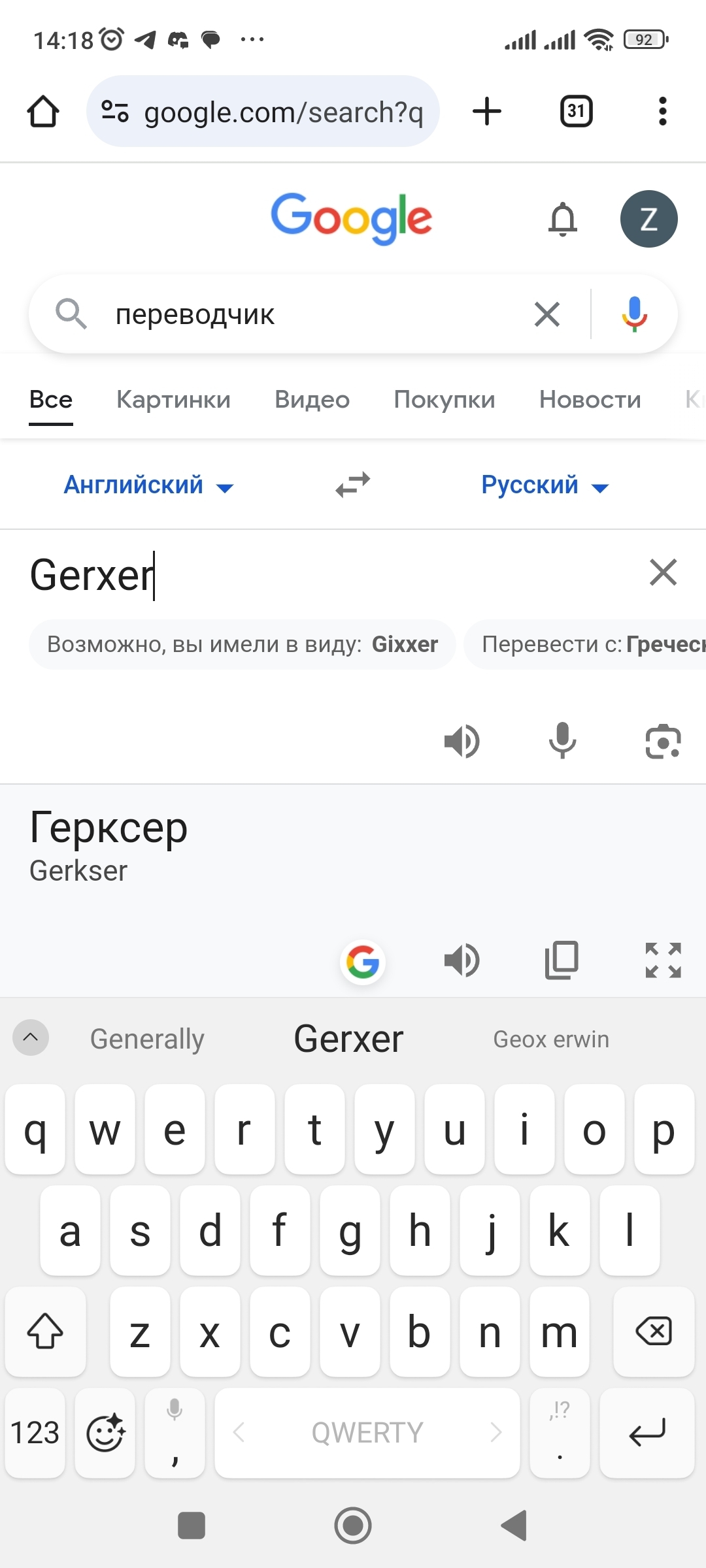Screen dimensions: 706x1568
Task: Open the Английский source language dropdown
Action: click(148, 485)
